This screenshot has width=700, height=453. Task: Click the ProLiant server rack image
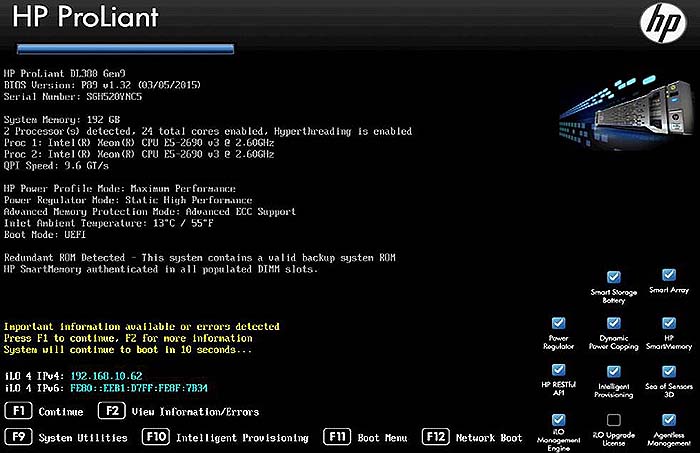625,112
